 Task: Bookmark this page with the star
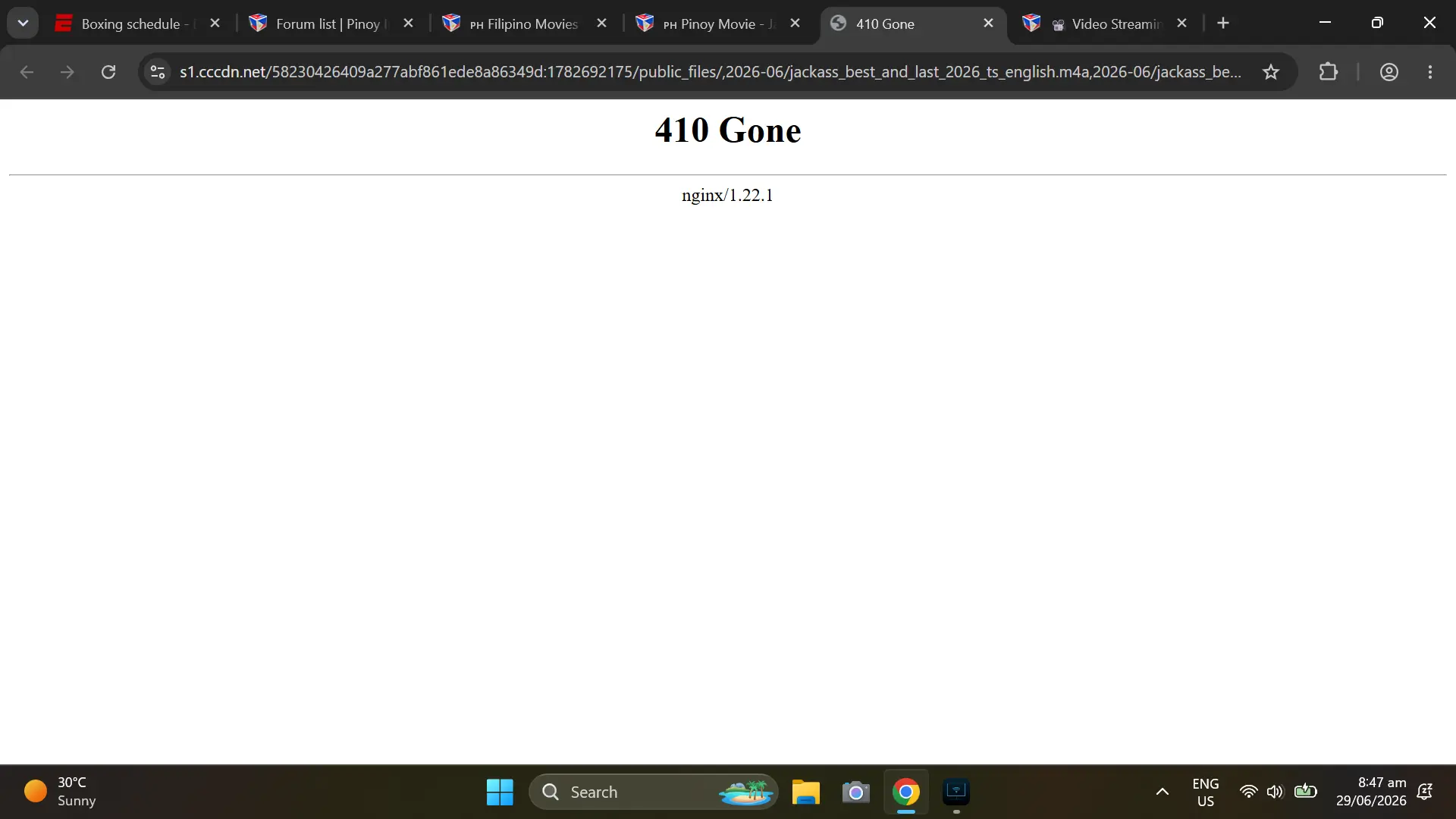pos(1271,72)
